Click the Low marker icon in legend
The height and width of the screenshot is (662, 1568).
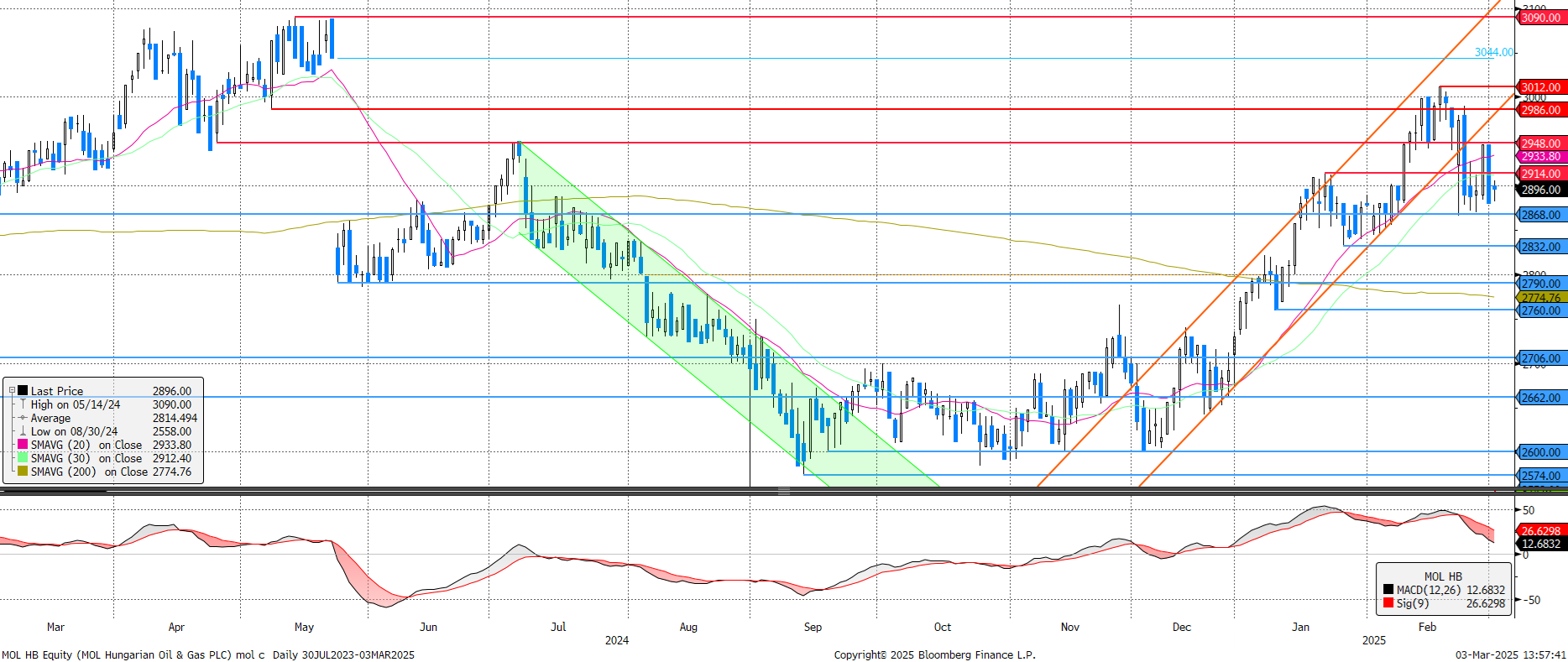23,431
